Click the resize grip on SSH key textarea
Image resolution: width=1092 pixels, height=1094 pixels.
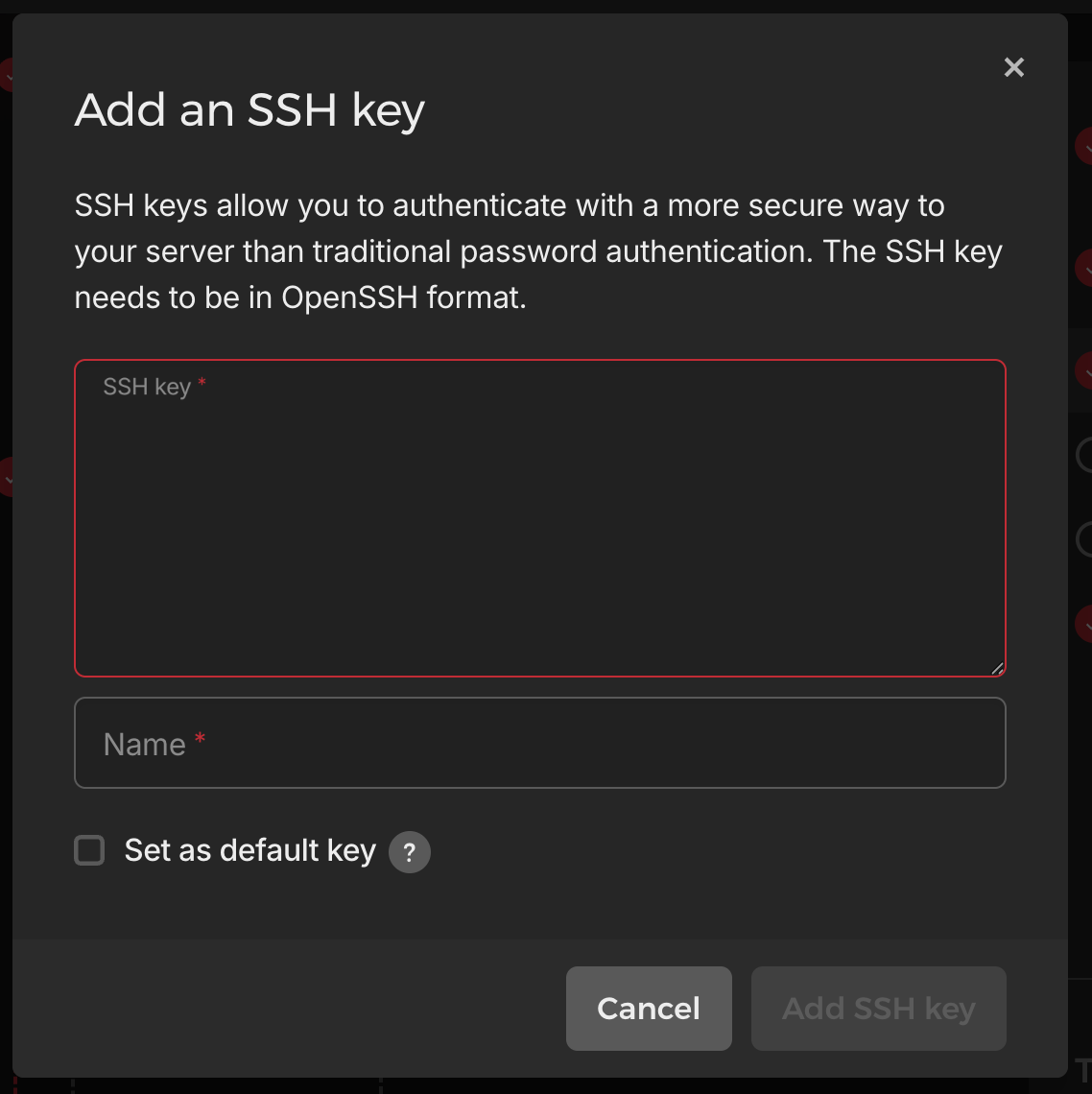tap(996, 666)
